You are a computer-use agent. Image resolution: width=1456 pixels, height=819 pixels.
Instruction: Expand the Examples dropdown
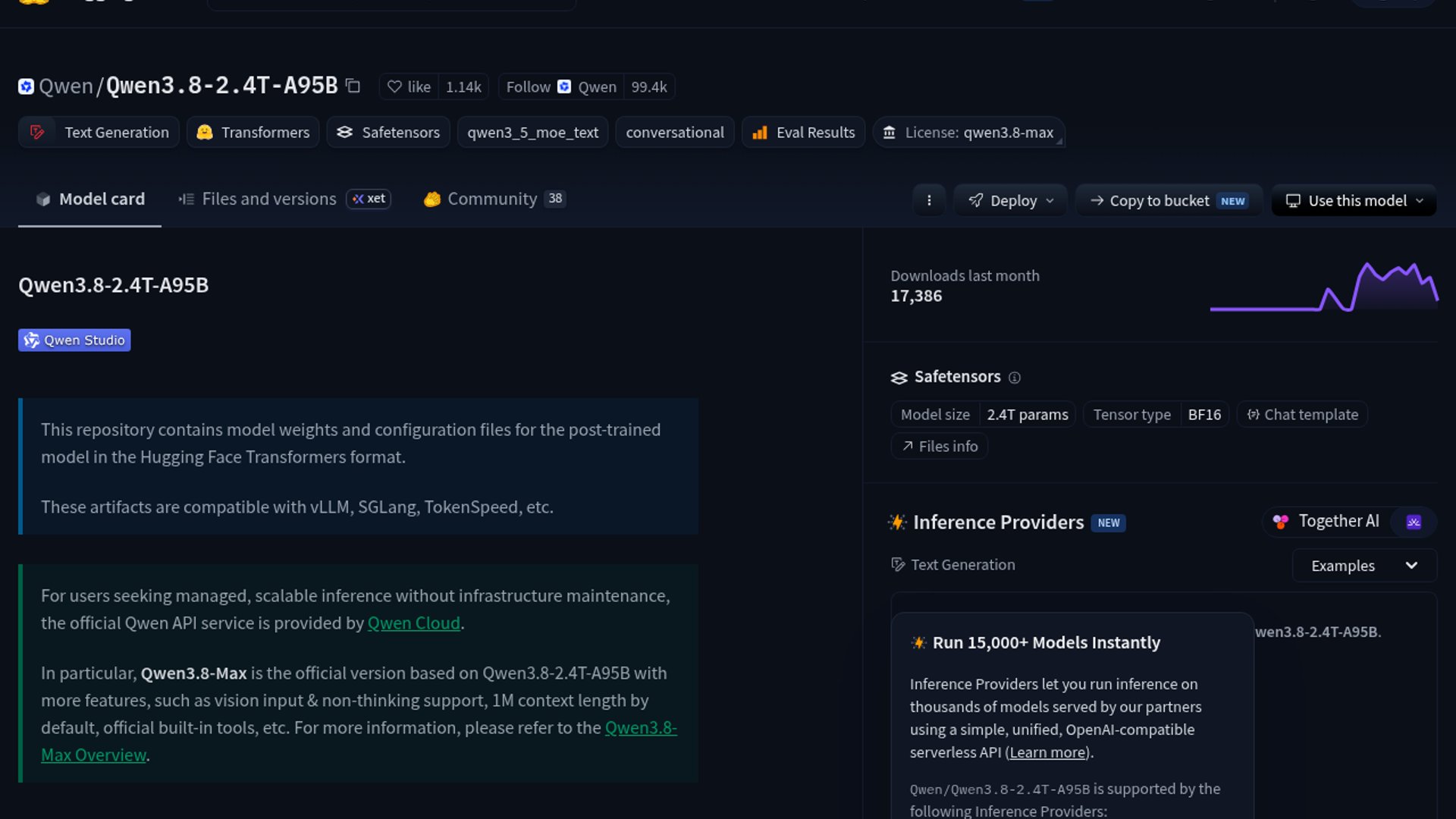point(1364,566)
